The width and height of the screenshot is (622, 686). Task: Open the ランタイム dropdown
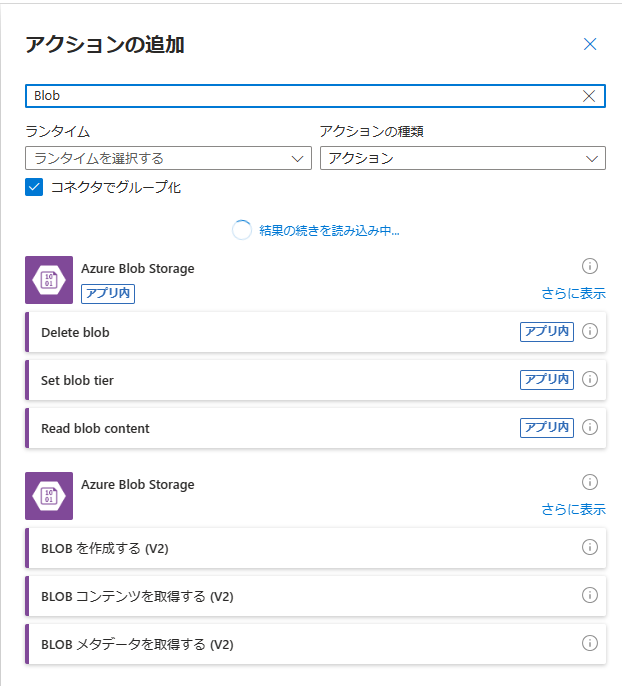click(168, 158)
